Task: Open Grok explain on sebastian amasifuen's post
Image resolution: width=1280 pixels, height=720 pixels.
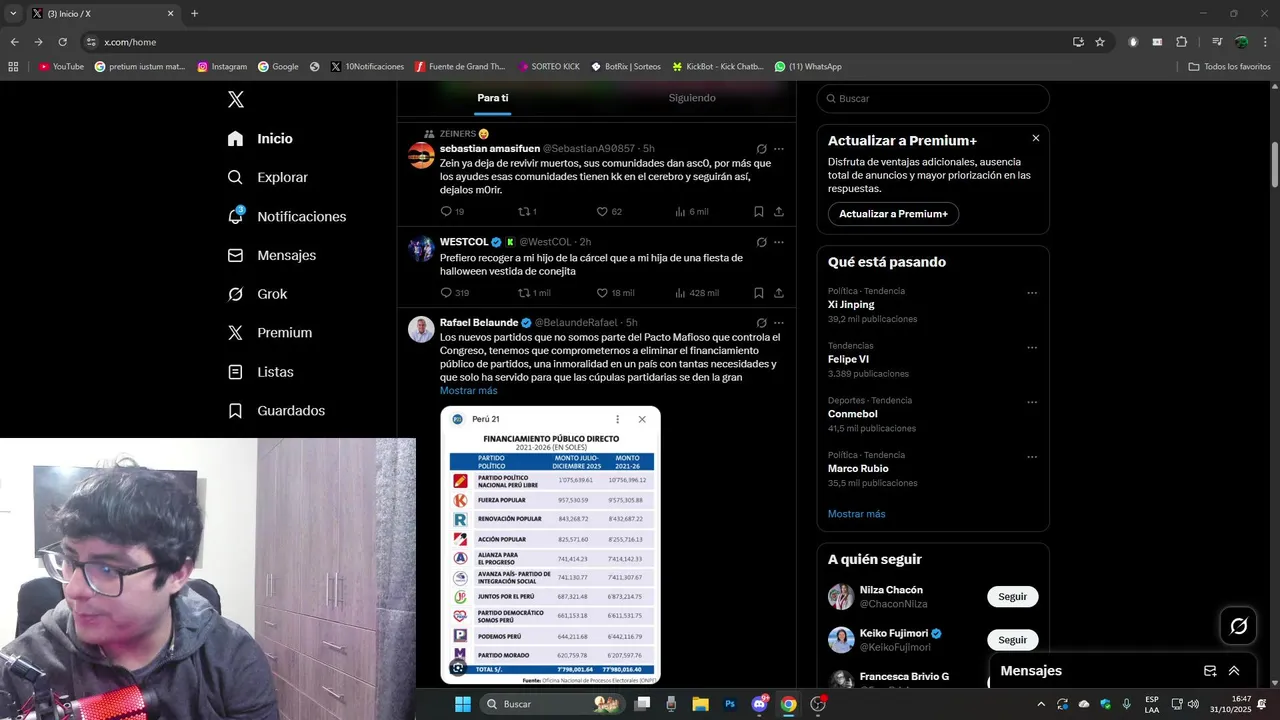Action: pos(761,149)
